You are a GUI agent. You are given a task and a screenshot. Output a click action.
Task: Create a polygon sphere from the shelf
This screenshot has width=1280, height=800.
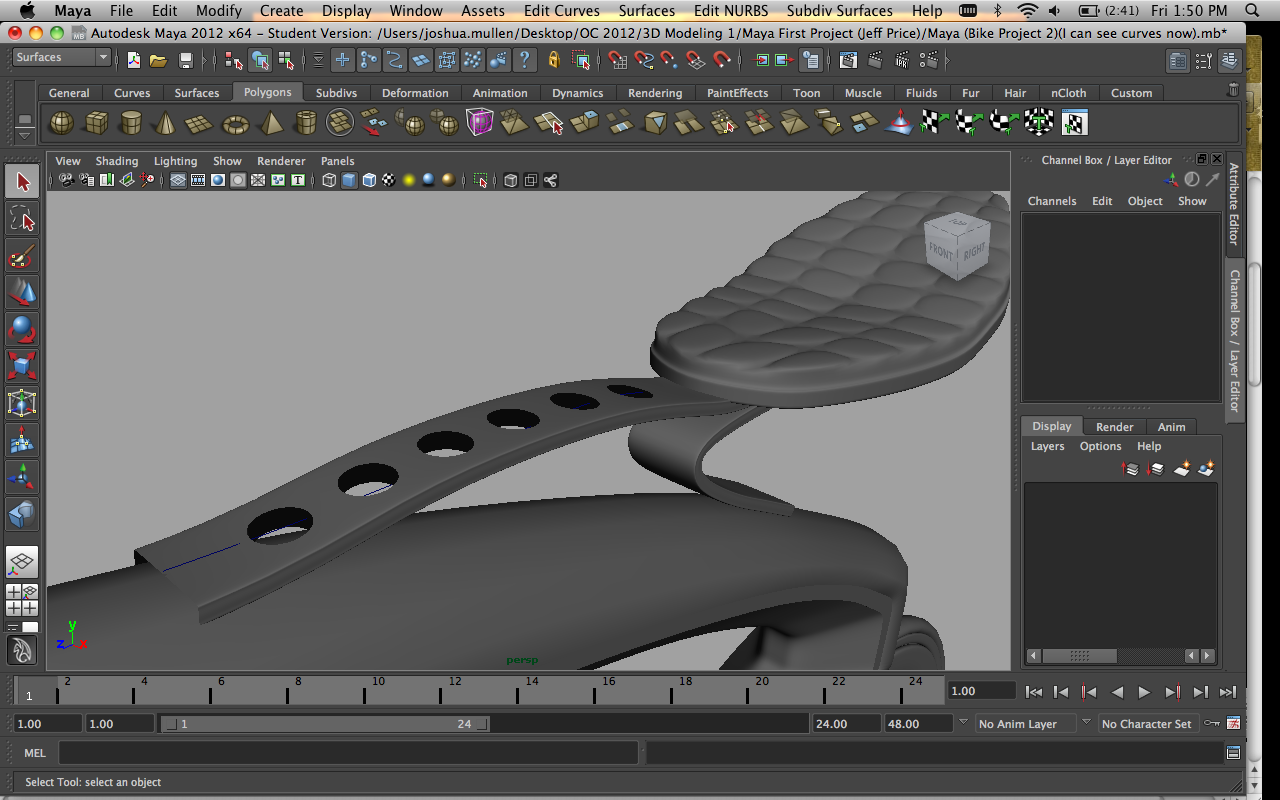[60, 122]
